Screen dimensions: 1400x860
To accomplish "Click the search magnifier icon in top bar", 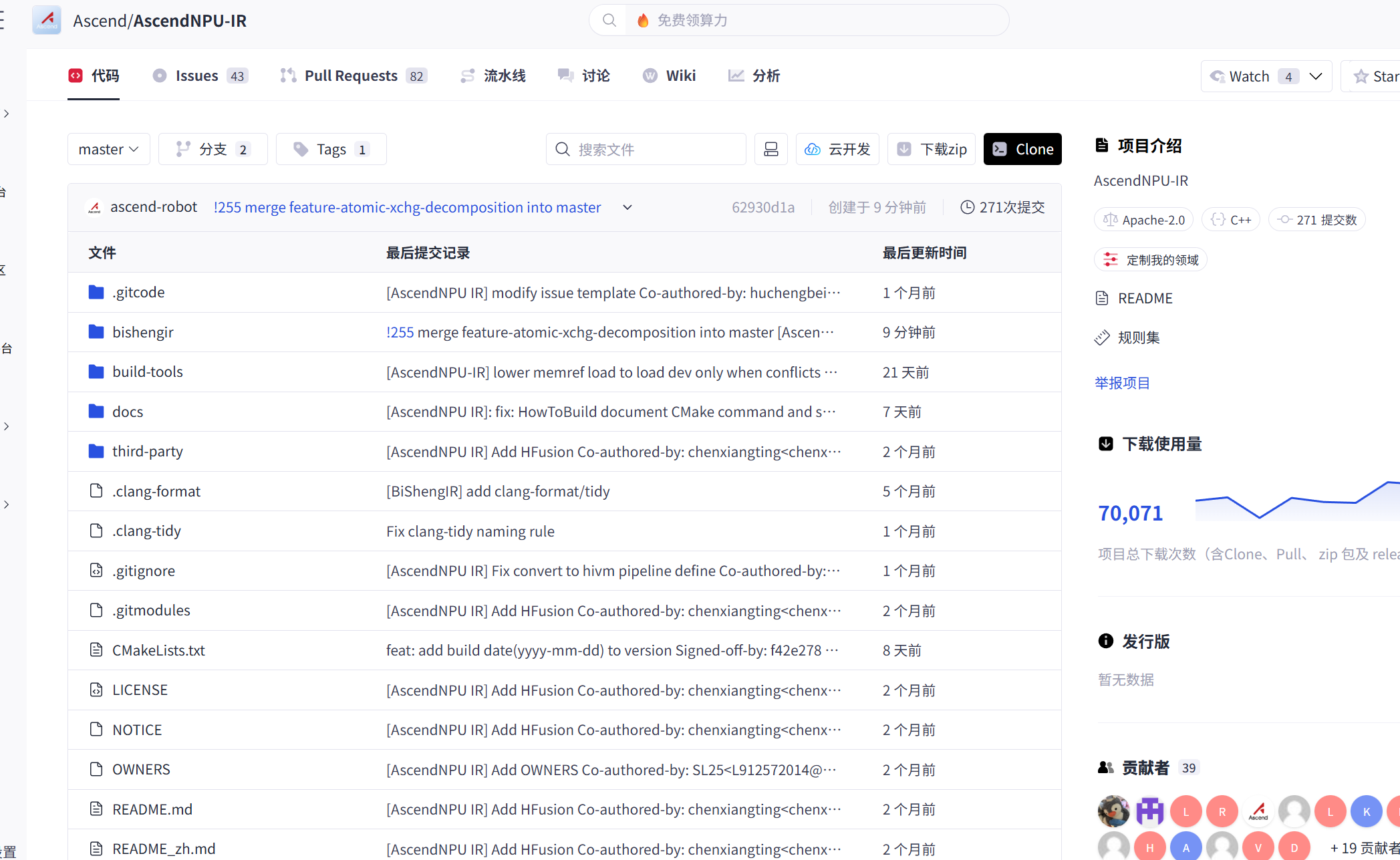I will click(x=609, y=20).
